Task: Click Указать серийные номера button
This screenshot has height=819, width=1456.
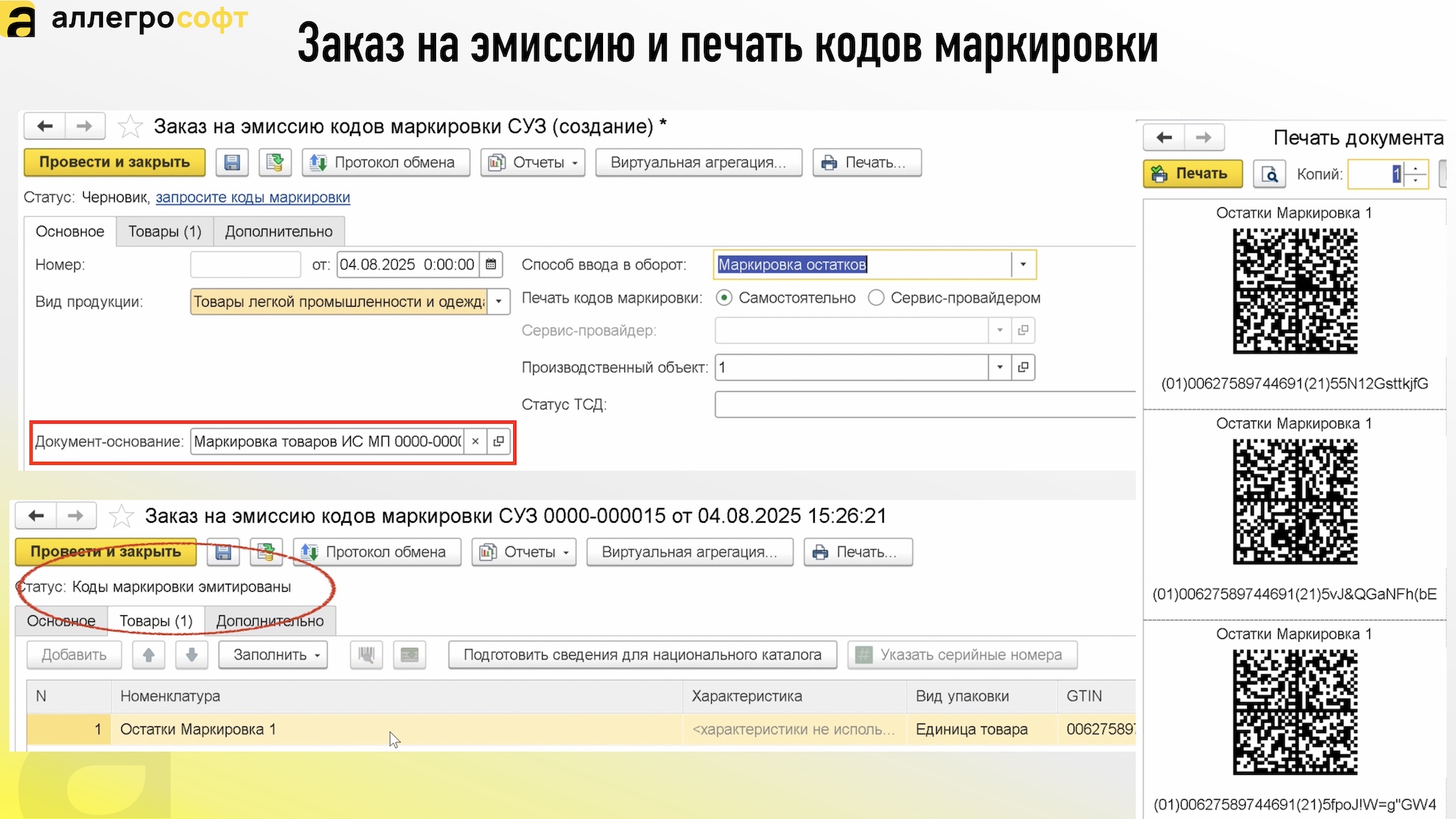Action: tap(963, 655)
